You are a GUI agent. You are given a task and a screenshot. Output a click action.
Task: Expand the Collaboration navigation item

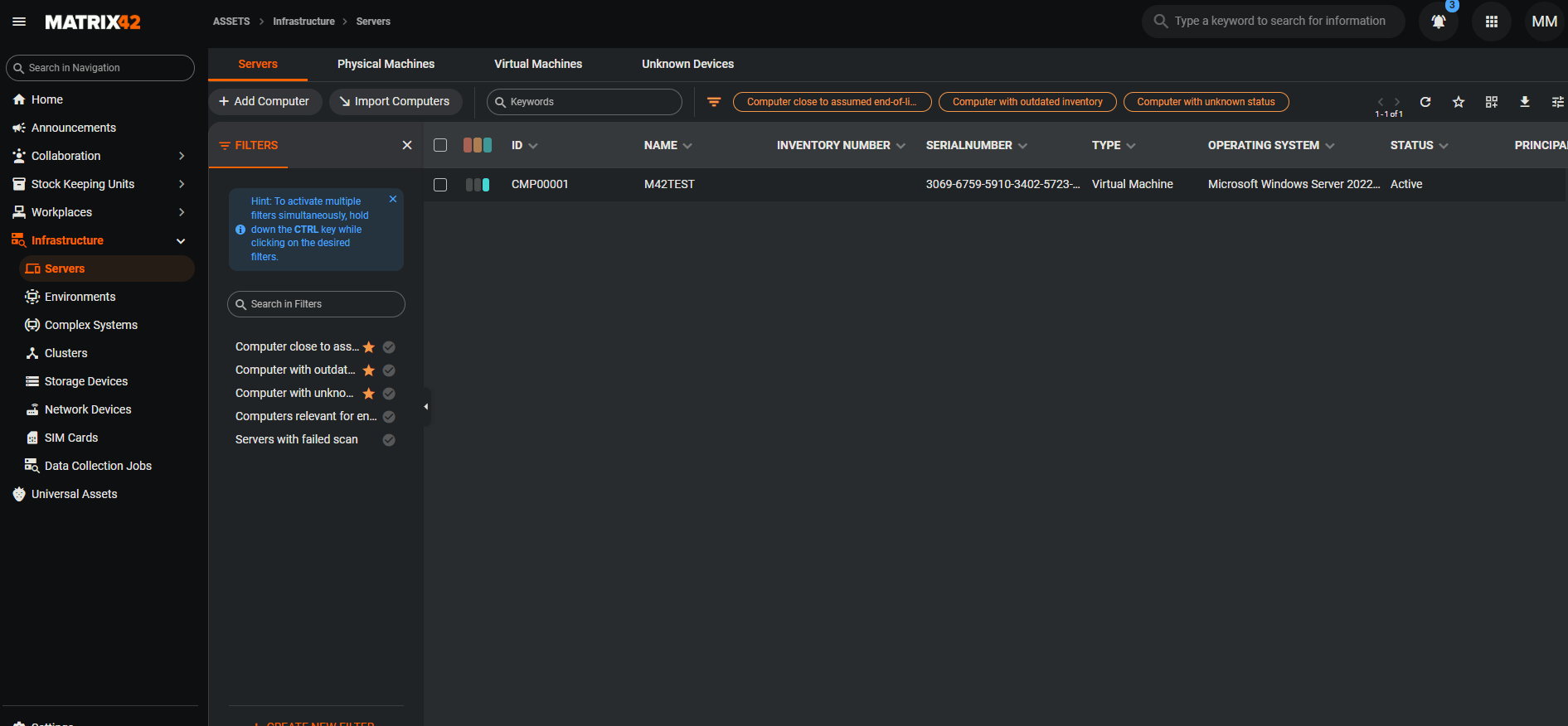[x=182, y=156]
